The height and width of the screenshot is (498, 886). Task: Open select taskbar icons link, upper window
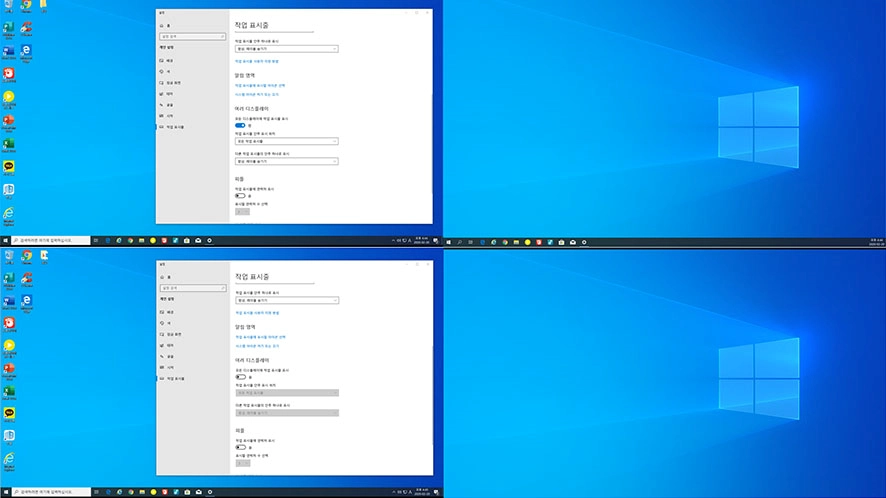[x=260, y=85]
